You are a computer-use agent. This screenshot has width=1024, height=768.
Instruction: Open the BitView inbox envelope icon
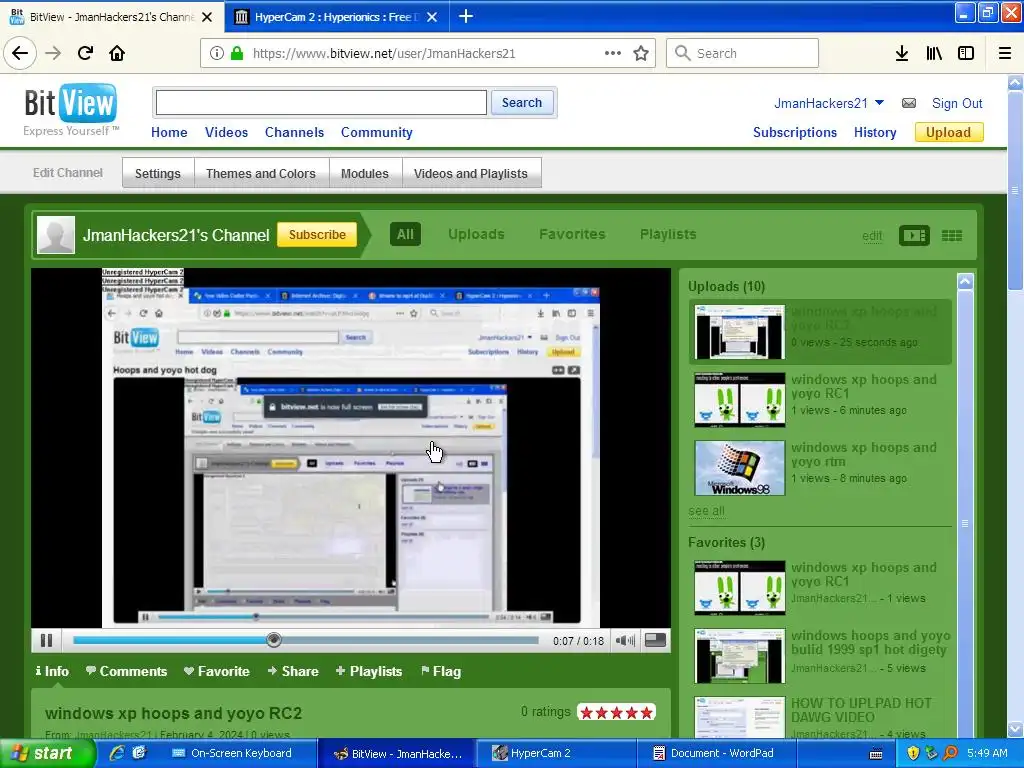tap(909, 103)
